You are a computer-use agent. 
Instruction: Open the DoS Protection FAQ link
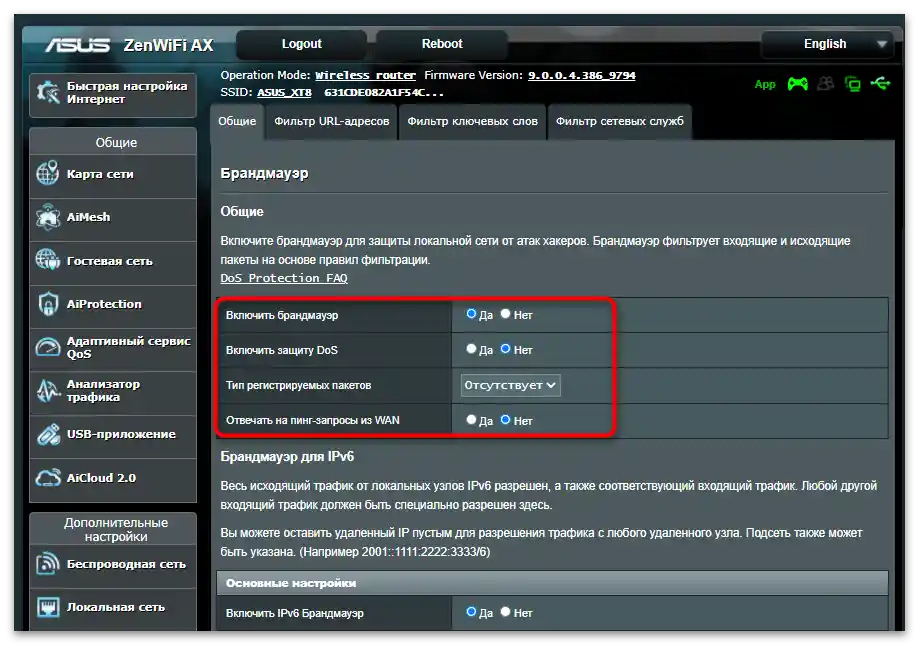(x=284, y=278)
